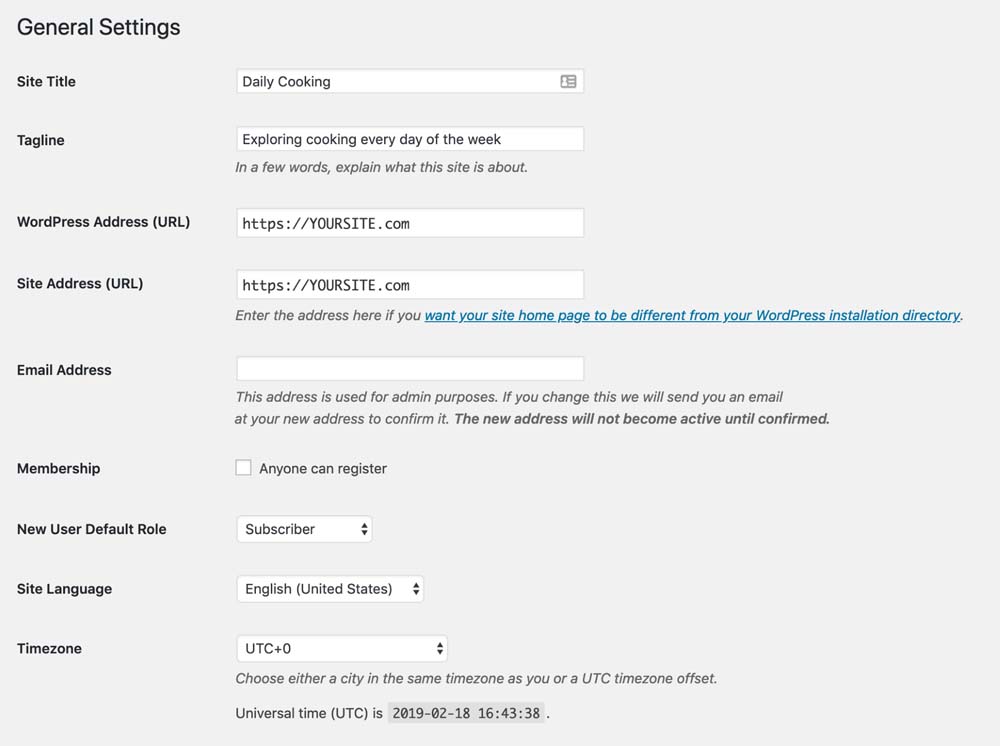This screenshot has width=1000, height=746.
Task: Expand the Site Language dropdown
Action: pyautogui.click(x=330, y=589)
